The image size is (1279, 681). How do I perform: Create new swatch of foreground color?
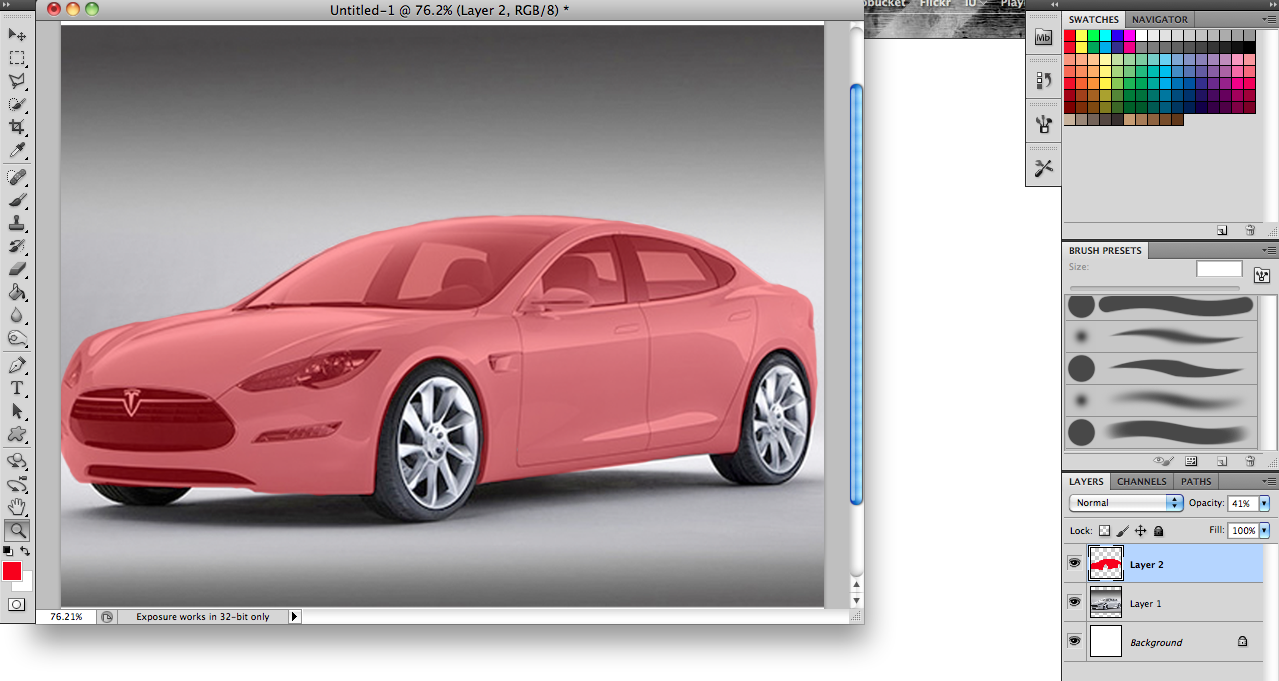tap(1222, 230)
